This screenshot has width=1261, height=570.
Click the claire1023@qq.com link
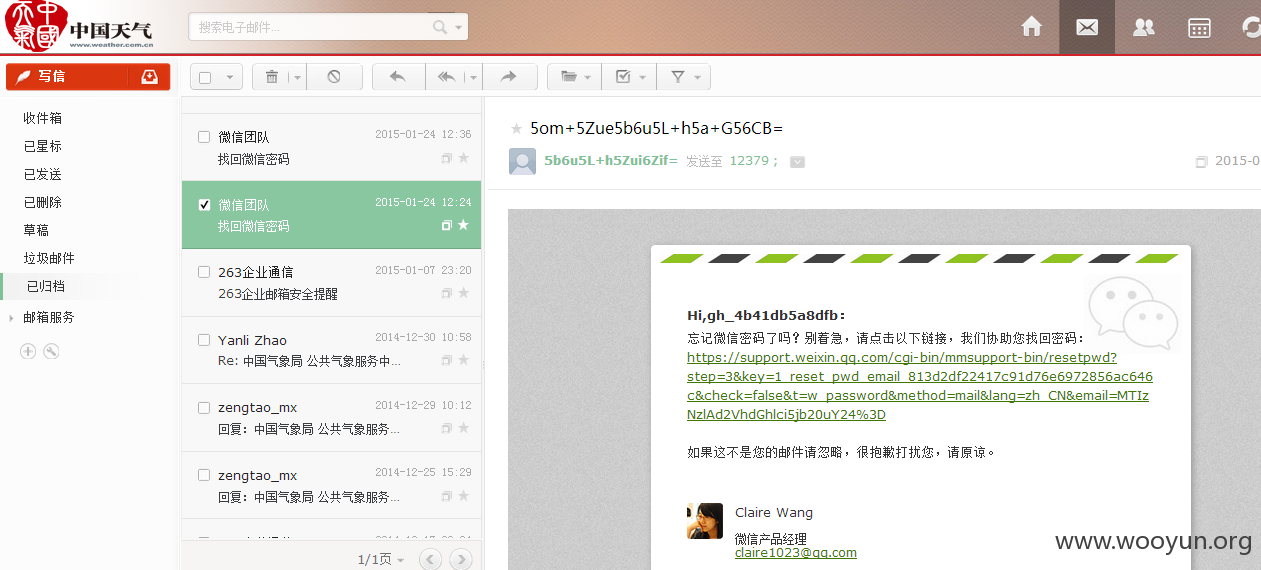pyautogui.click(x=795, y=553)
